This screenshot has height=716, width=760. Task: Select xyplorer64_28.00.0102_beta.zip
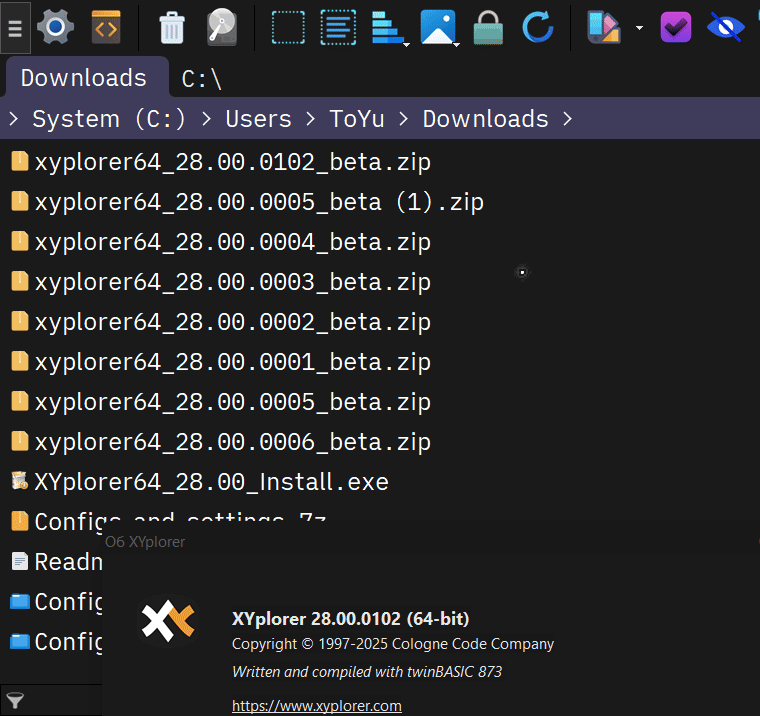tap(233, 162)
